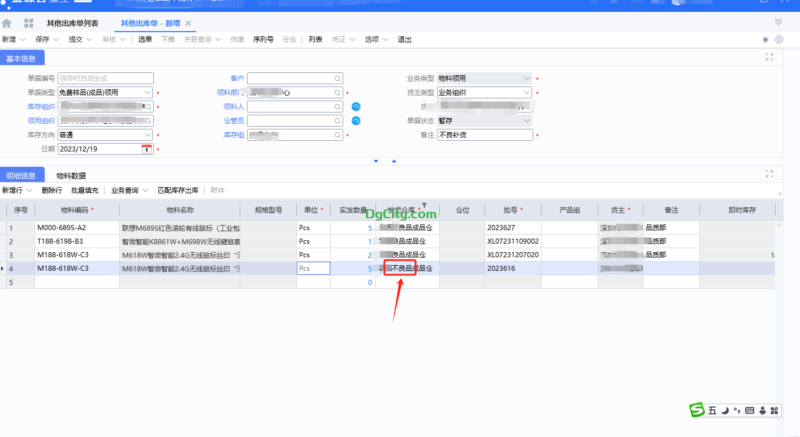Select the 基本信息 tab
The image size is (800, 437).
click(21, 59)
